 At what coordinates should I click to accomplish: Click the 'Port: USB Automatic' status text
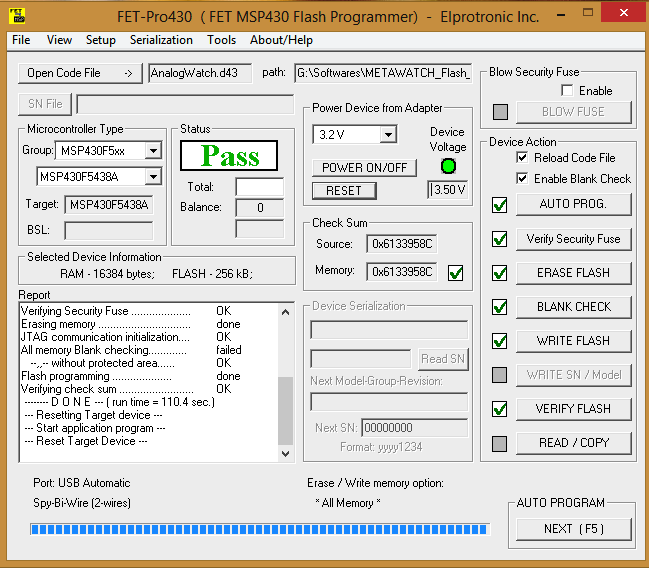[82, 483]
